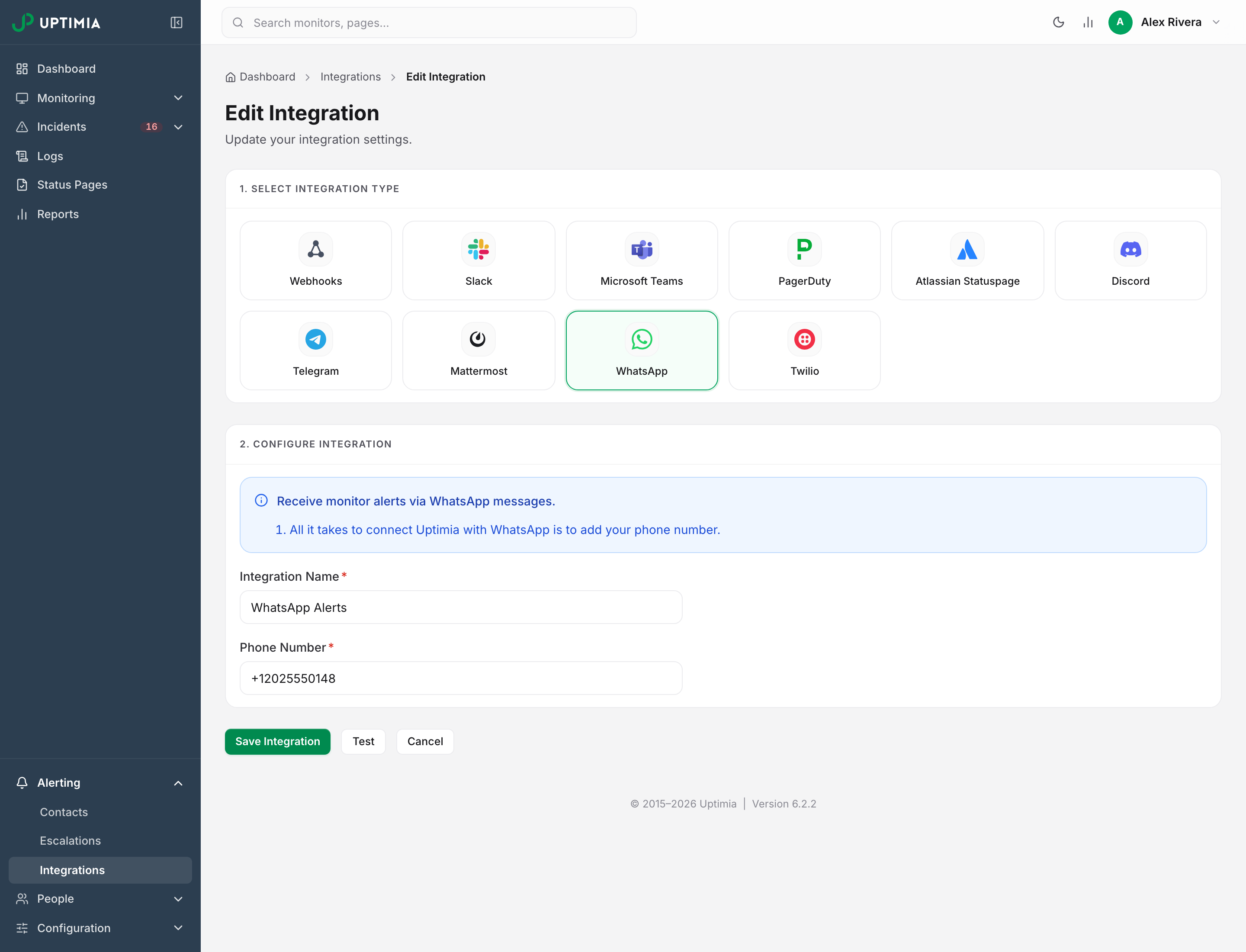Go to Dashboard in the sidebar

point(100,68)
